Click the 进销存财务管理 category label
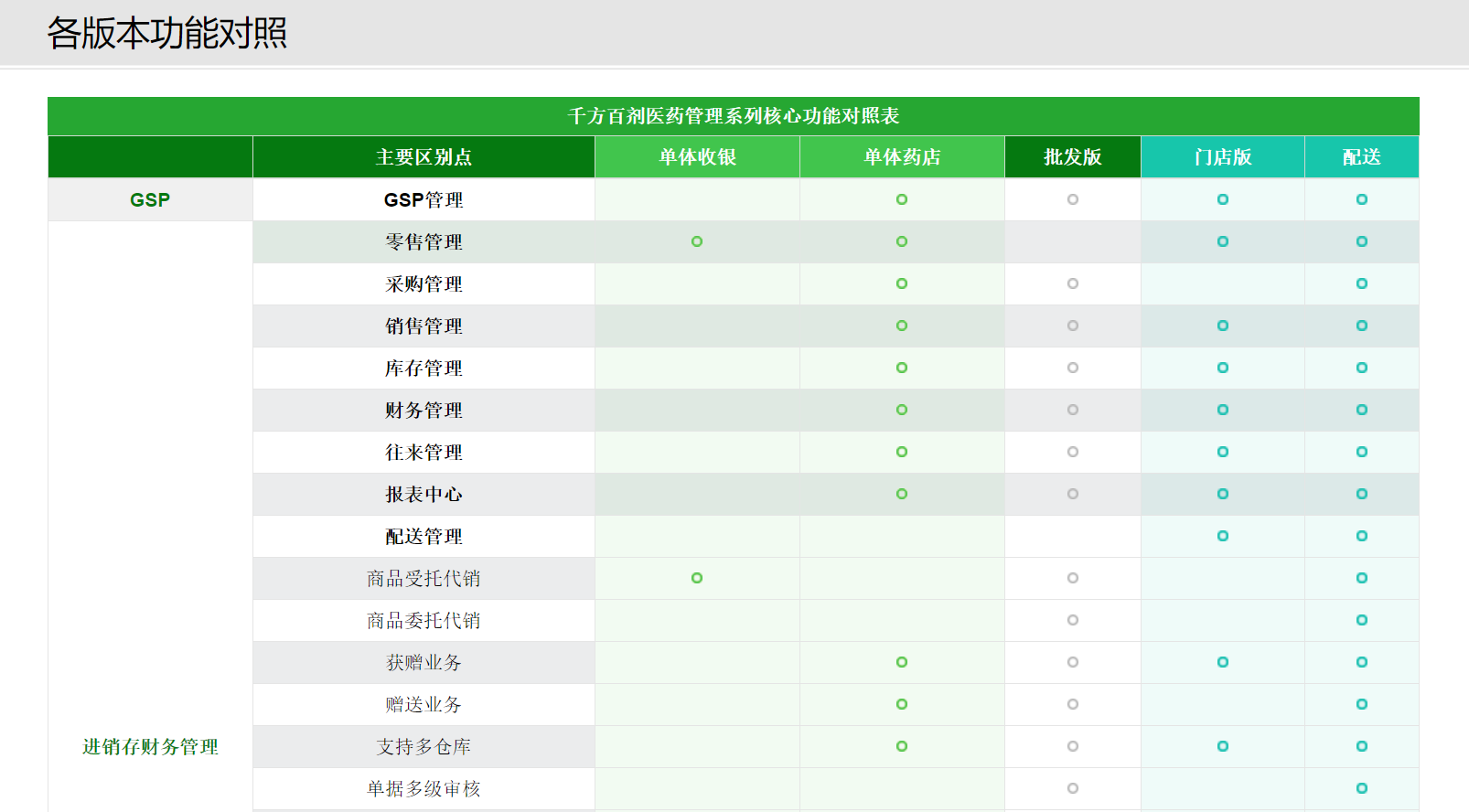1469x812 pixels. 150,747
